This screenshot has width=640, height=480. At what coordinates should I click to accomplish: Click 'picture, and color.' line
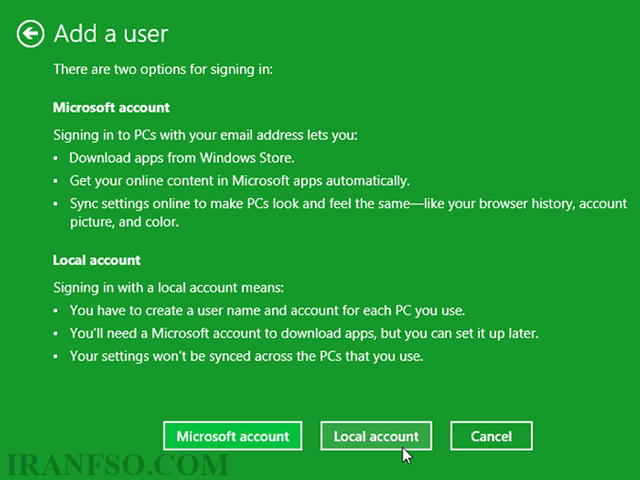click(124, 222)
